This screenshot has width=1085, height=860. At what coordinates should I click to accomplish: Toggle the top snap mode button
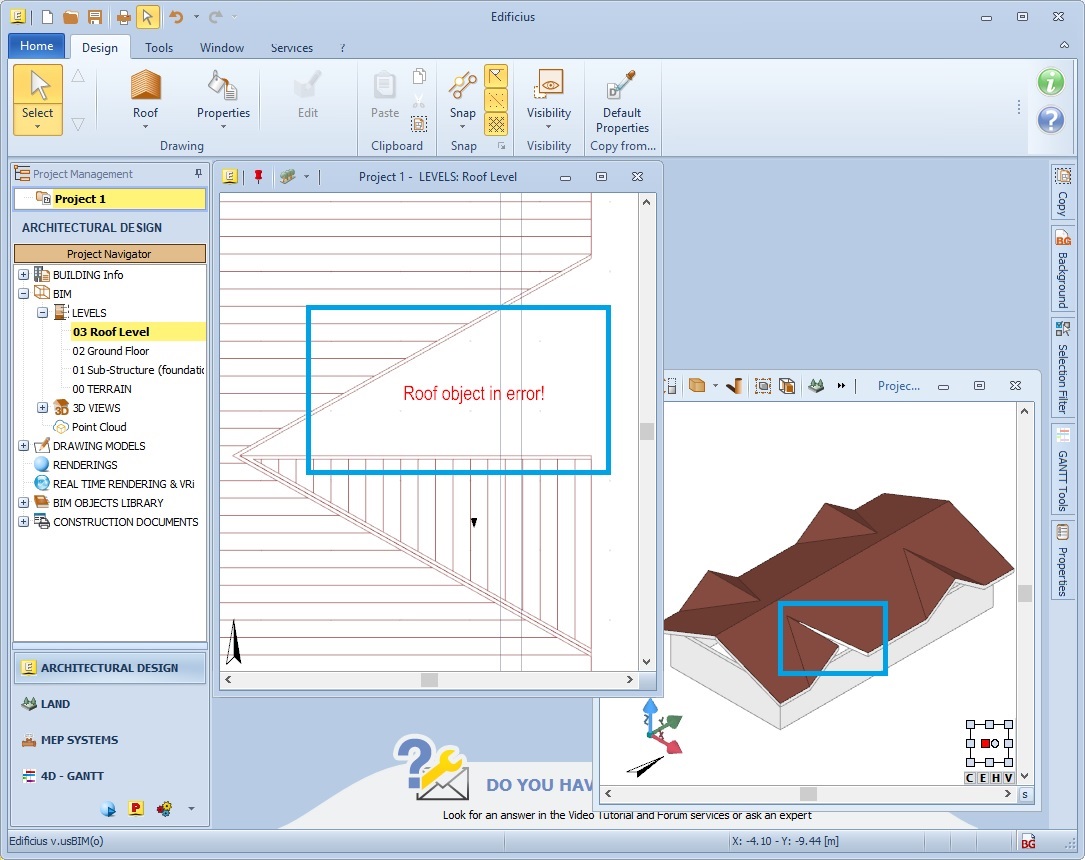[x=496, y=76]
